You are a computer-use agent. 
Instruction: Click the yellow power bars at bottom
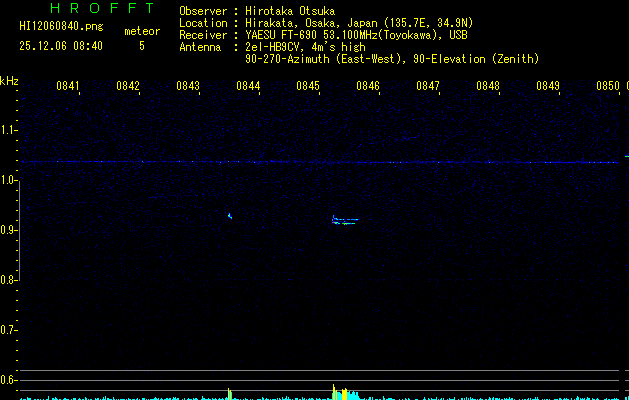point(343,394)
